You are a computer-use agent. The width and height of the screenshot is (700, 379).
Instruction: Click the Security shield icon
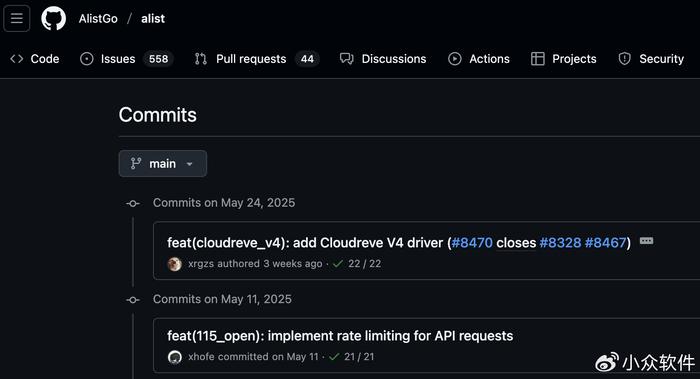click(625, 59)
